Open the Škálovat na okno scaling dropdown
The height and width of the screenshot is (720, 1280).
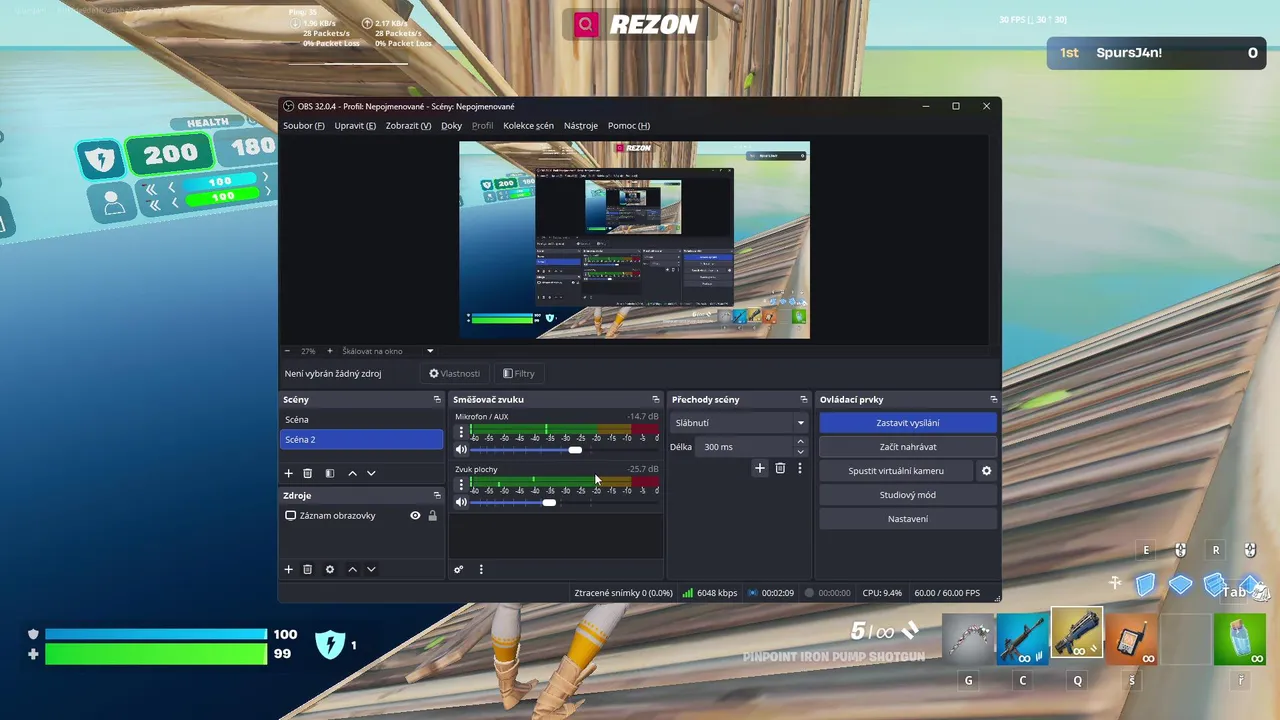pyautogui.click(x=387, y=351)
